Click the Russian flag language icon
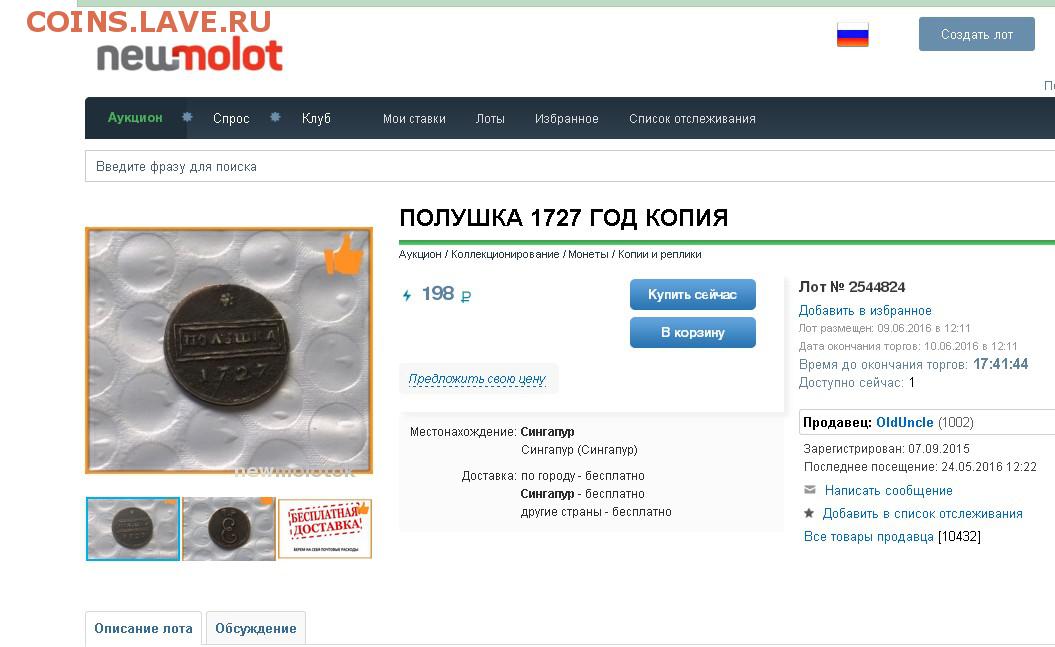The width and height of the screenshot is (1055, 647). click(852, 34)
